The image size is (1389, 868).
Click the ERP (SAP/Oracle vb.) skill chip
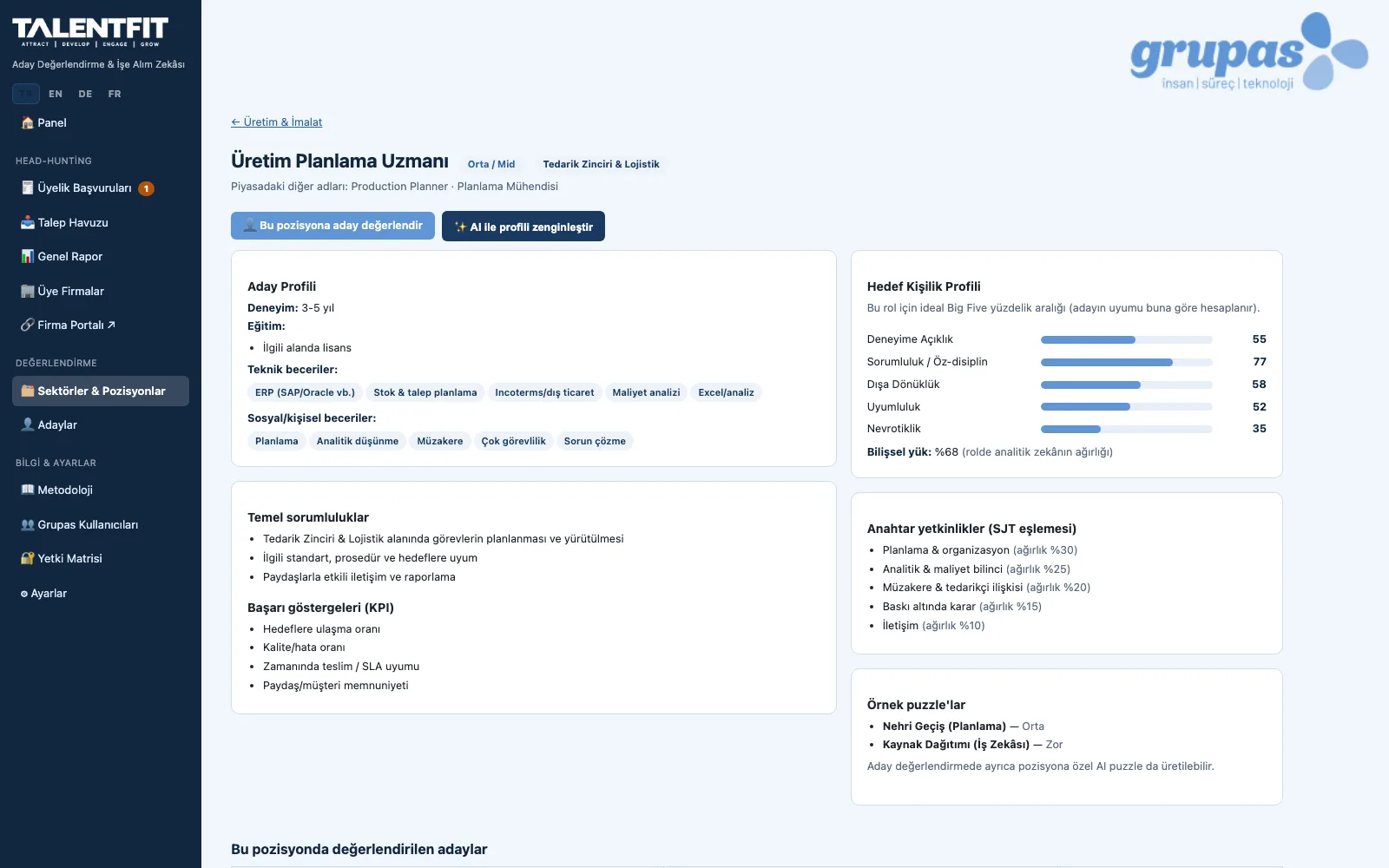(x=305, y=392)
